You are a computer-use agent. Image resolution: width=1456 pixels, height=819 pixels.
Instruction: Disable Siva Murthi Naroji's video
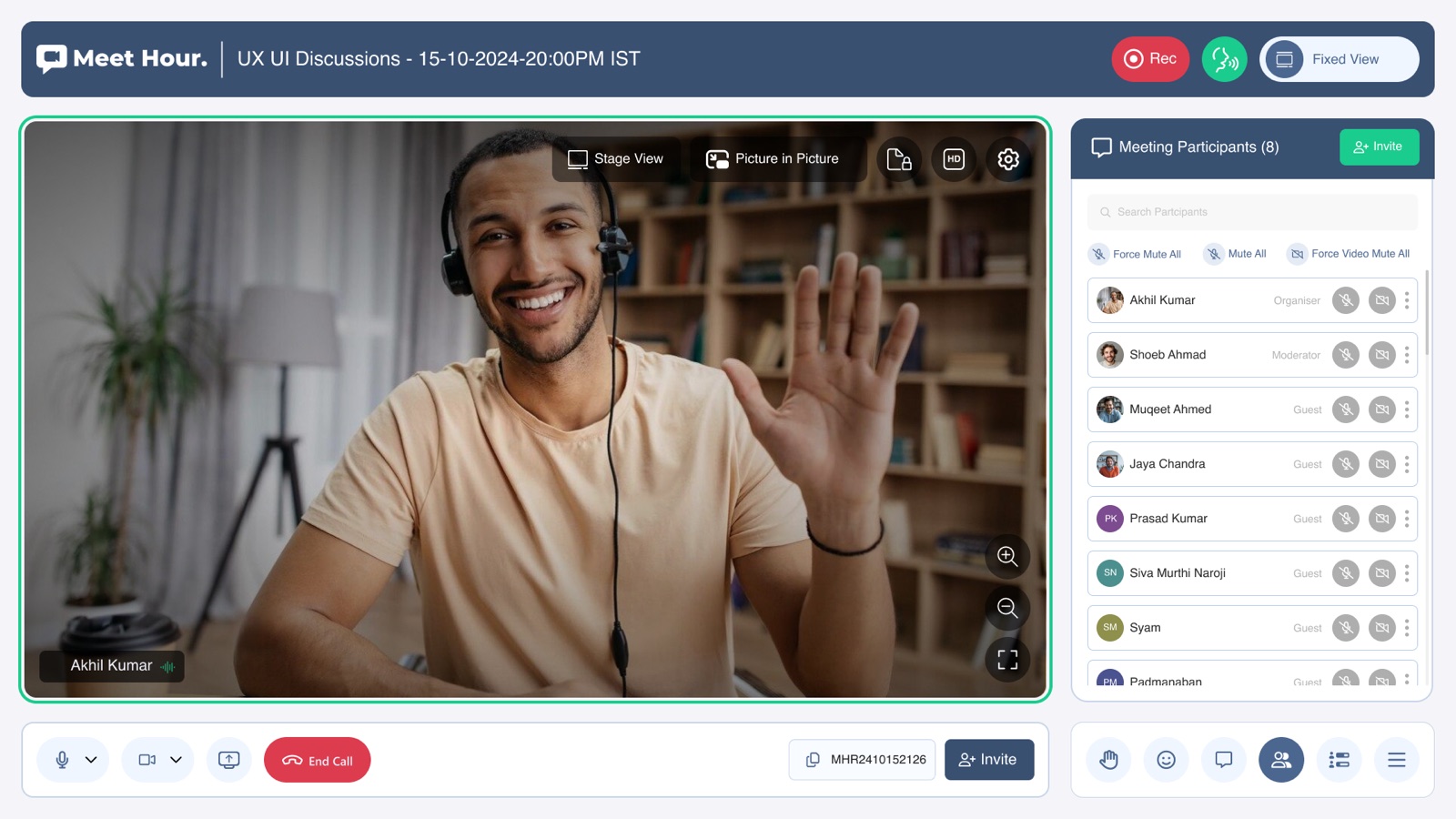pos(1382,573)
